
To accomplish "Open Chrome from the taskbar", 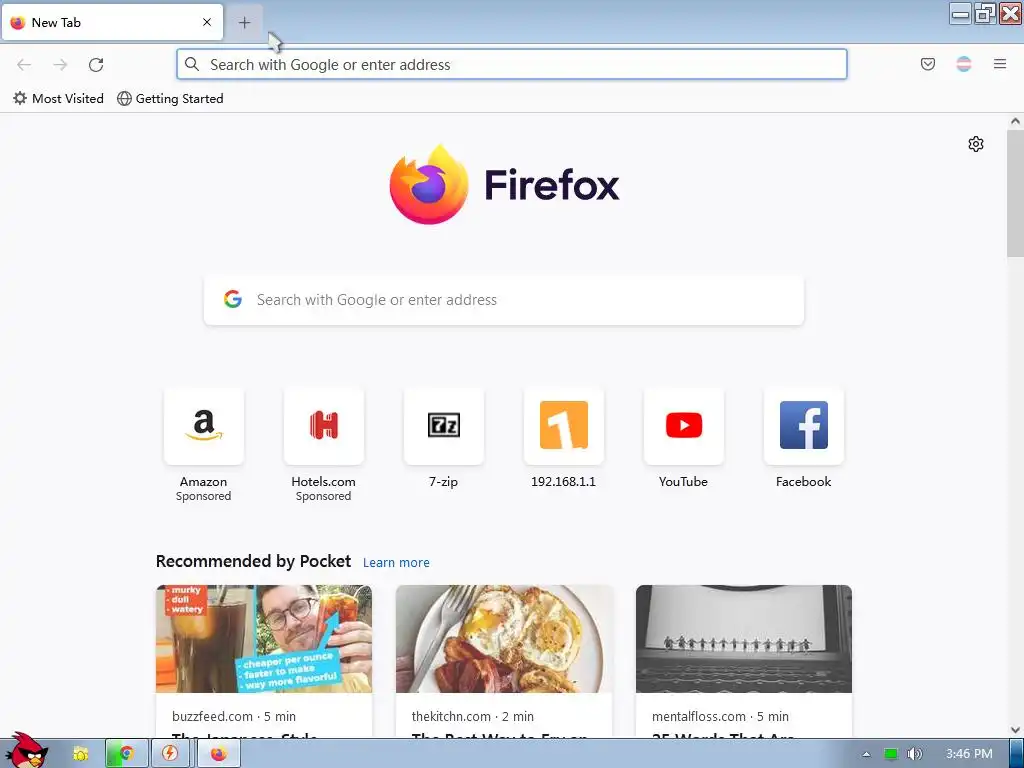I will tap(127, 754).
